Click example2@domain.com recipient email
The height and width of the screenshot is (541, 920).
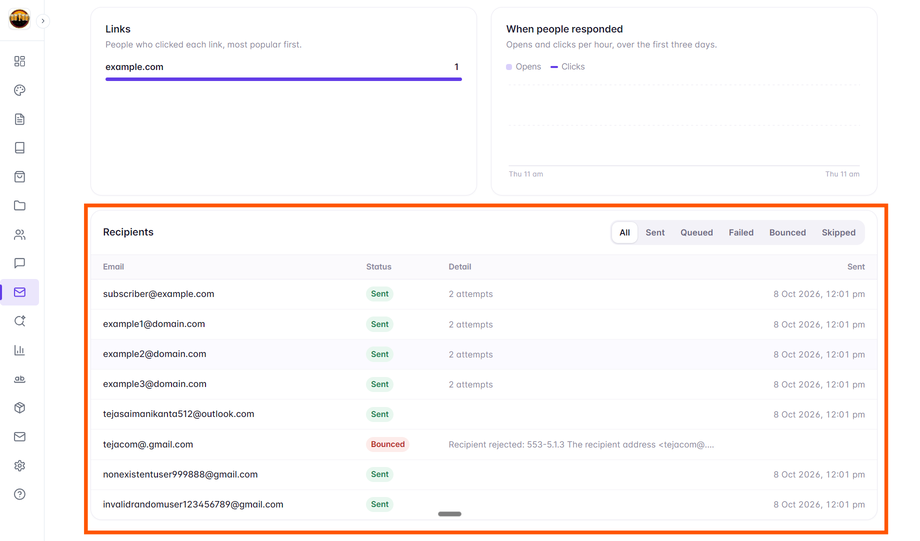(x=154, y=354)
